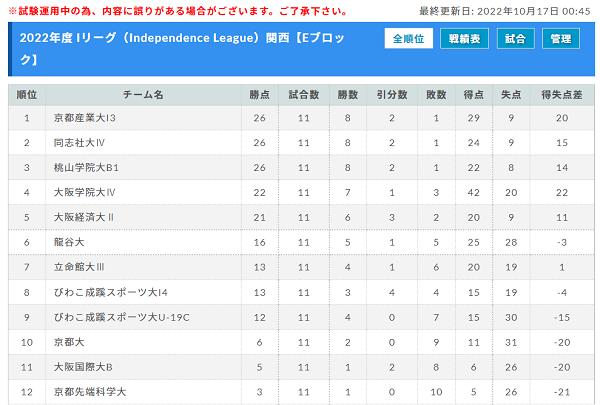Click the 勝点 column header
600x405 pixels.
pyautogui.click(x=259, y=94)
